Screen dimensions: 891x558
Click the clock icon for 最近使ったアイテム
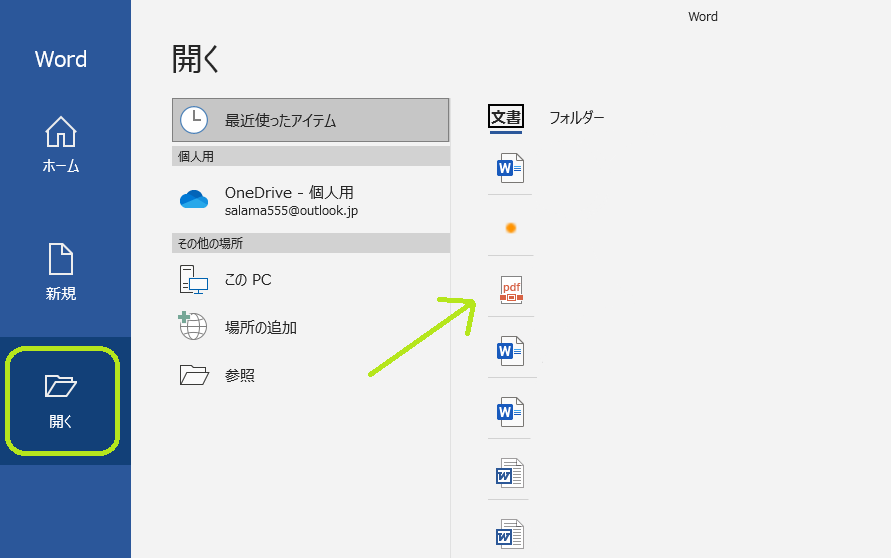tap(194, 120)
